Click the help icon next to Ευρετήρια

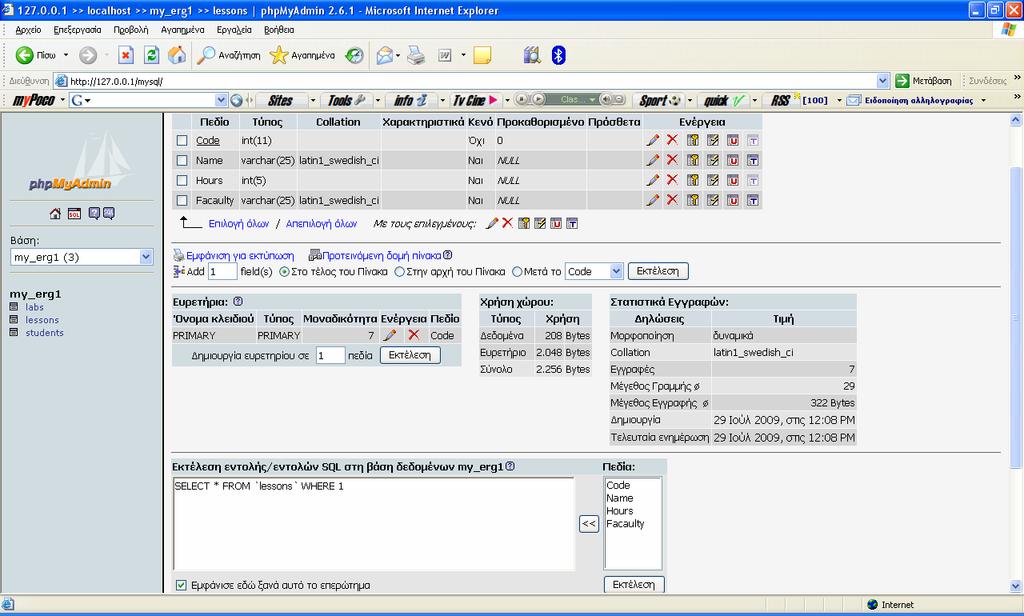tap(238, 301)
